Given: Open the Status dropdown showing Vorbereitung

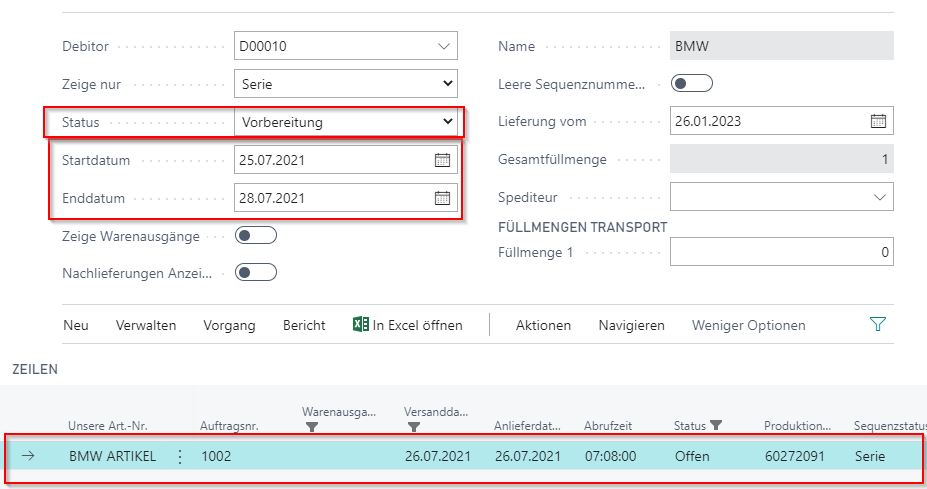Looking at the screenshot, I should [446, 122].
